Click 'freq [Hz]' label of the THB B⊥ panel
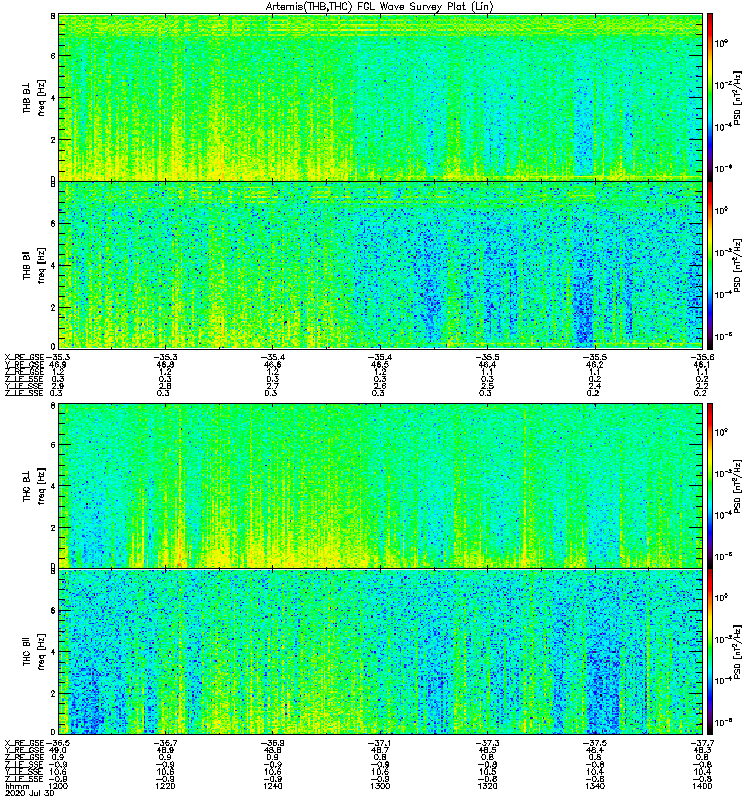 point(42,98)
